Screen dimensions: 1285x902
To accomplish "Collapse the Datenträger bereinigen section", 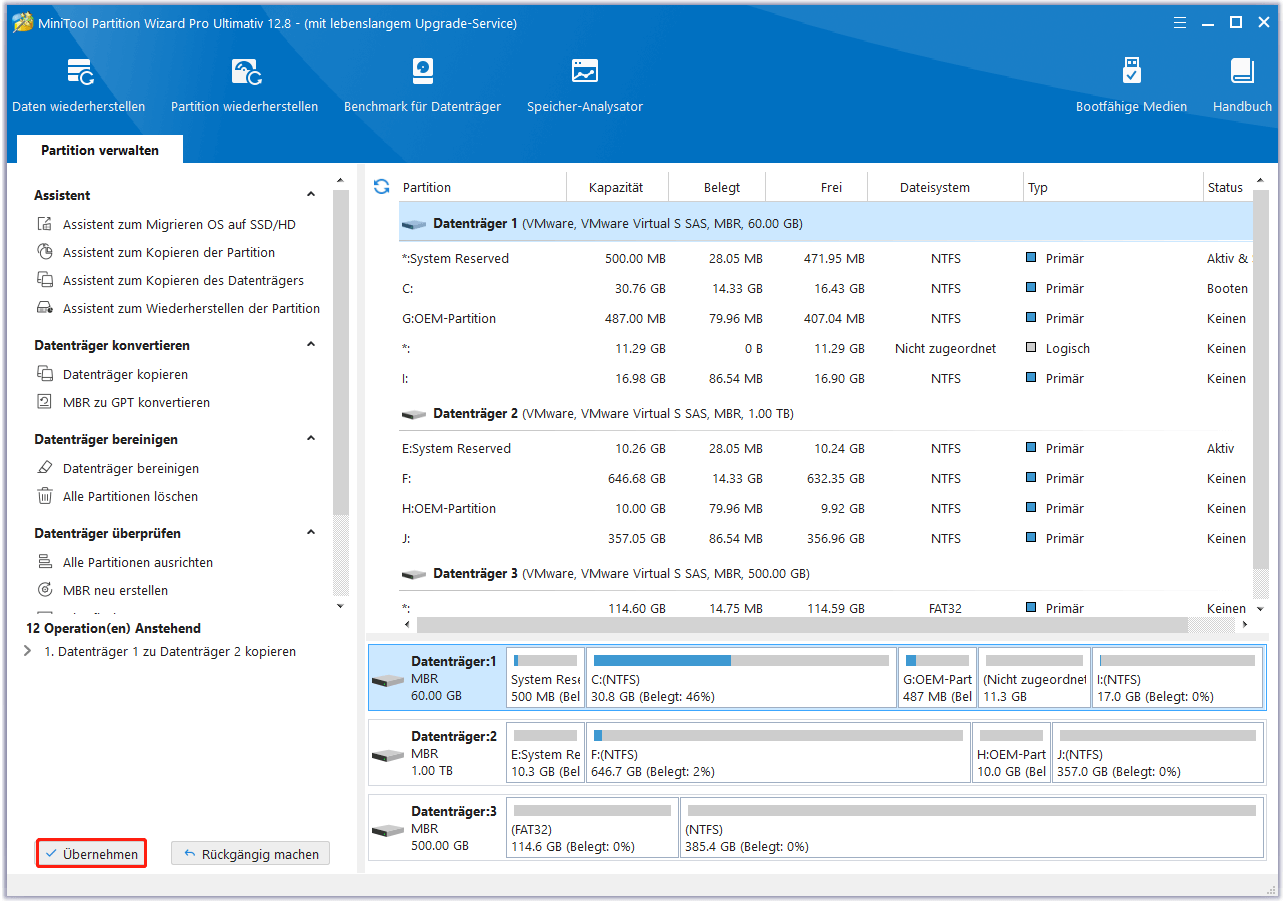I will pos(311,439).
